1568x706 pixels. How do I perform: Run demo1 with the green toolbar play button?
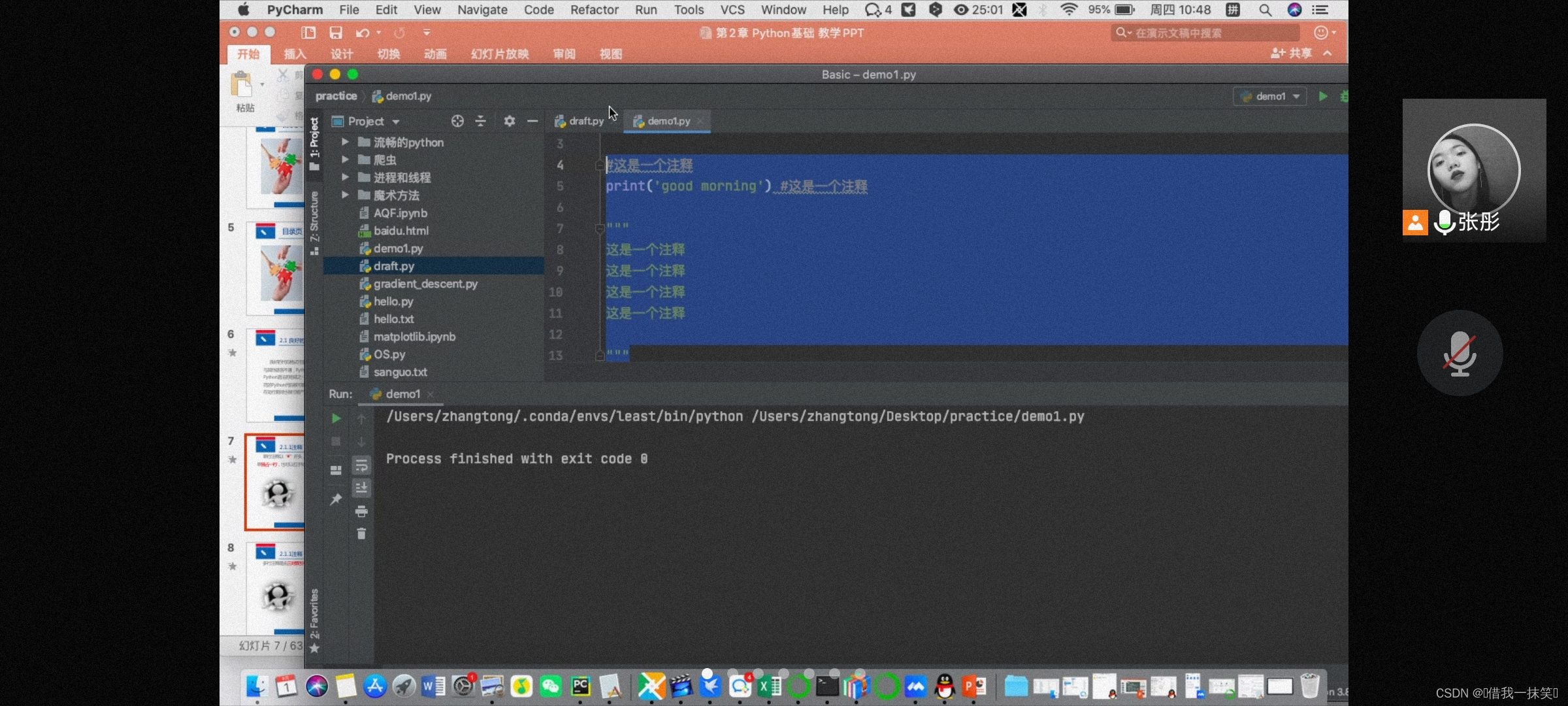coord(1323,96)
